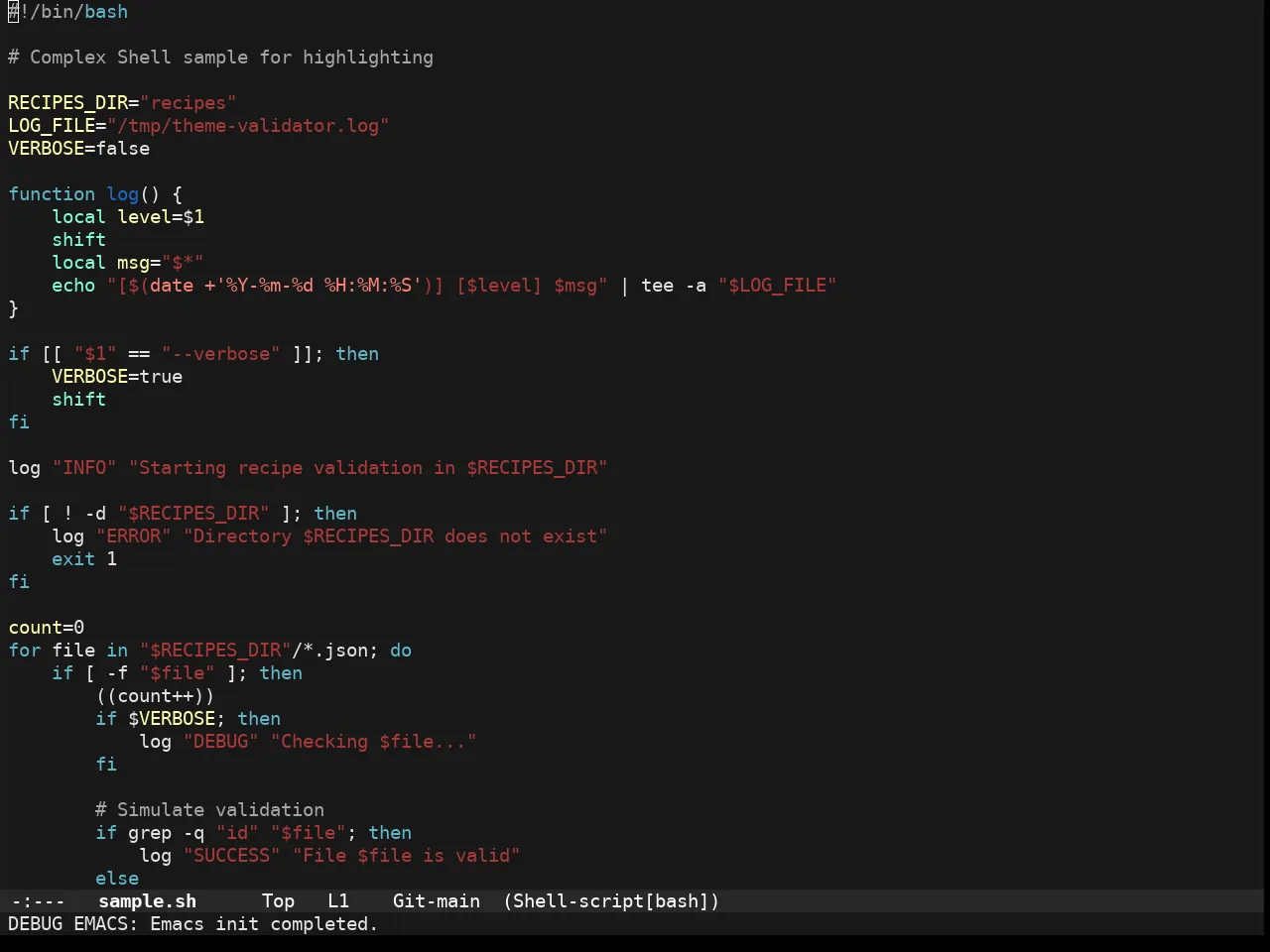Click the echo area message 'Emacs init completed.'
Viewport: 1270px width, 952px height.
pyautogui.click(x=264, y=924)
